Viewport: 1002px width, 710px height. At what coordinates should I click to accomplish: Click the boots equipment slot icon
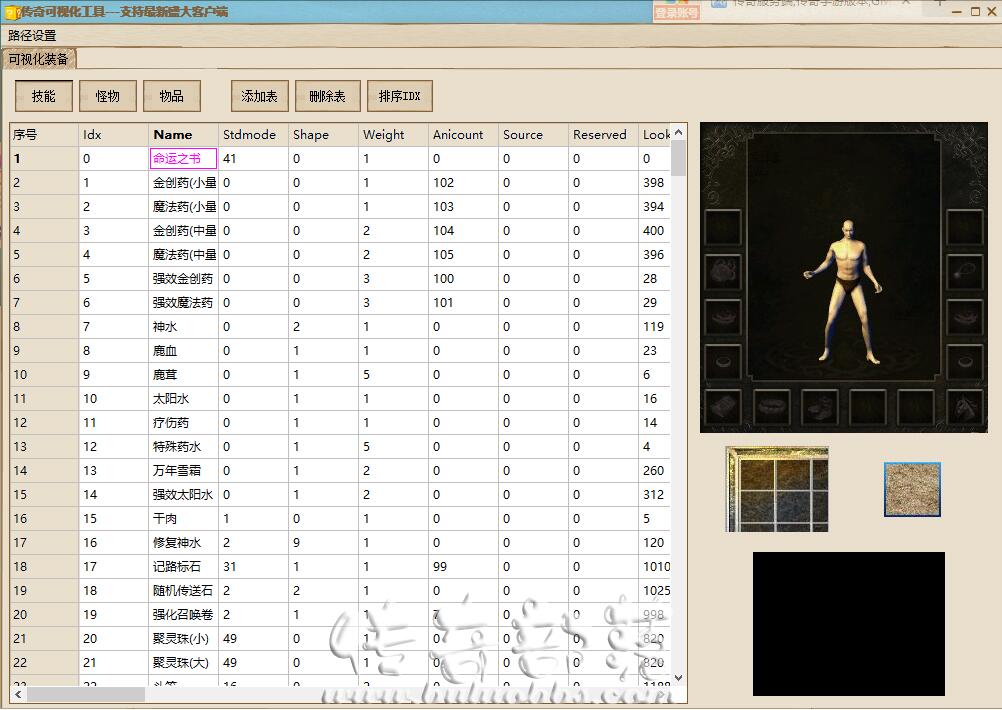819,408
